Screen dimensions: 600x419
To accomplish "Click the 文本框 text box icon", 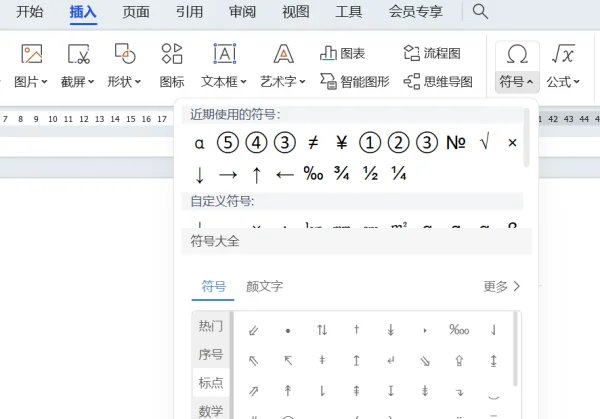I will click(x=224, y=54).
